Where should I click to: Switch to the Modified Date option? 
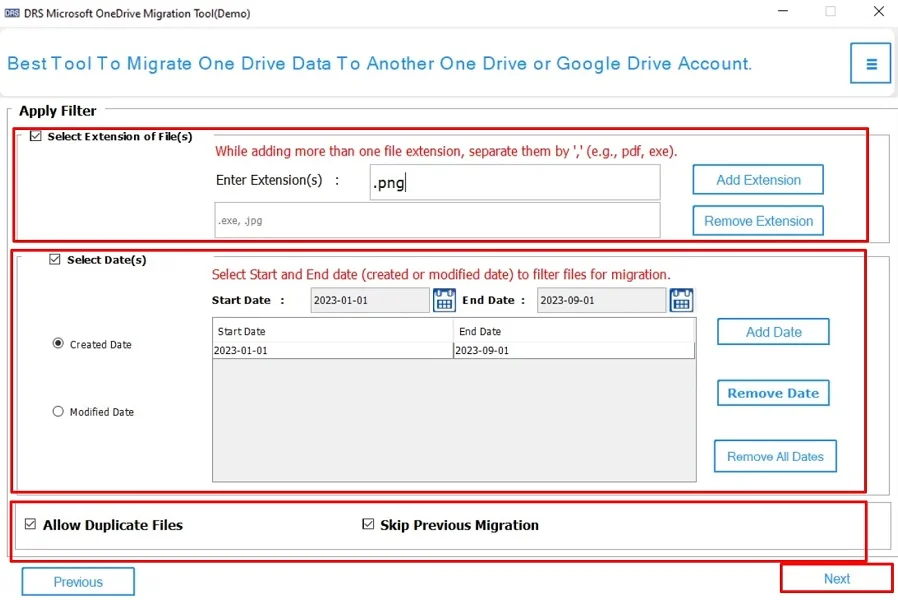click(58, 411)
